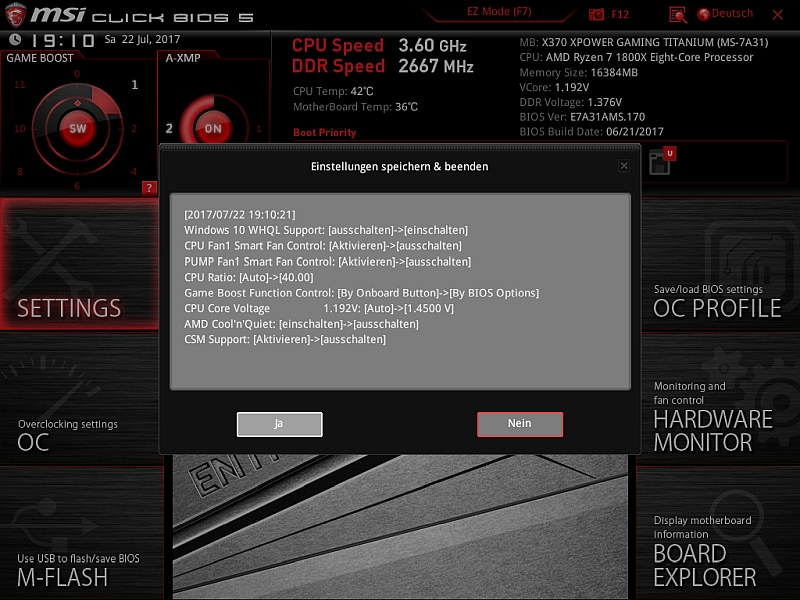Click the 19:10 time display

[x=63, y=40]
